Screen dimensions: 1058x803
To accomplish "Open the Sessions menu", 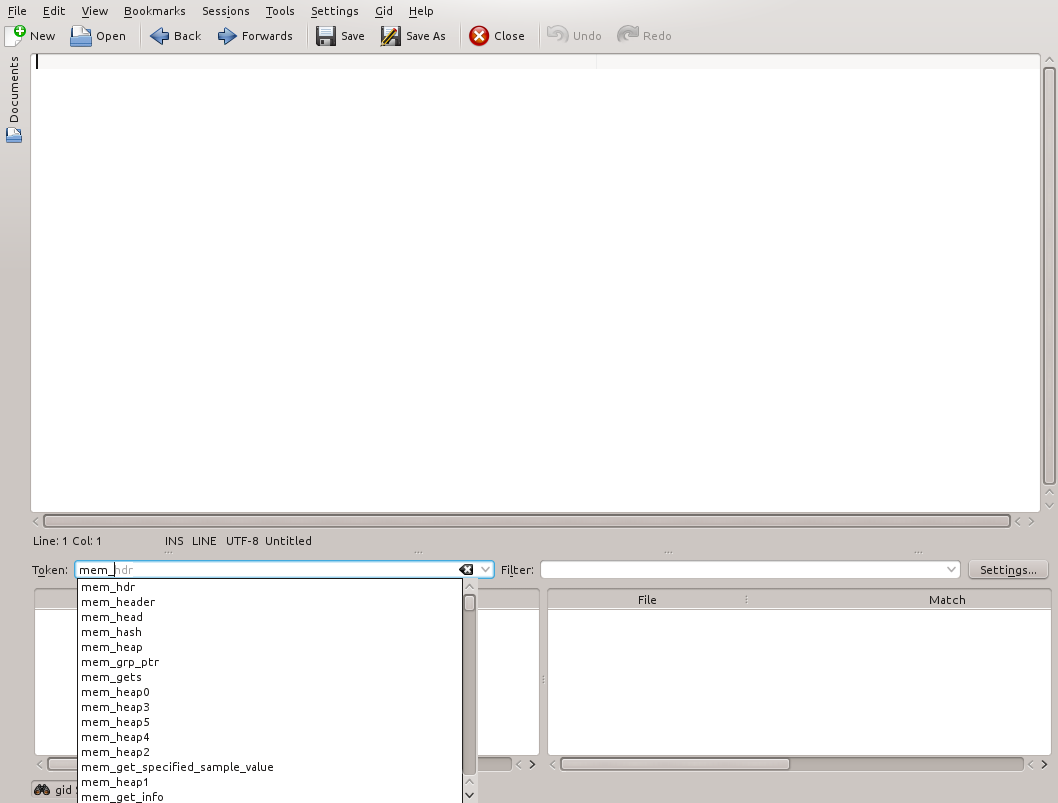I will (x=225, y=11).
